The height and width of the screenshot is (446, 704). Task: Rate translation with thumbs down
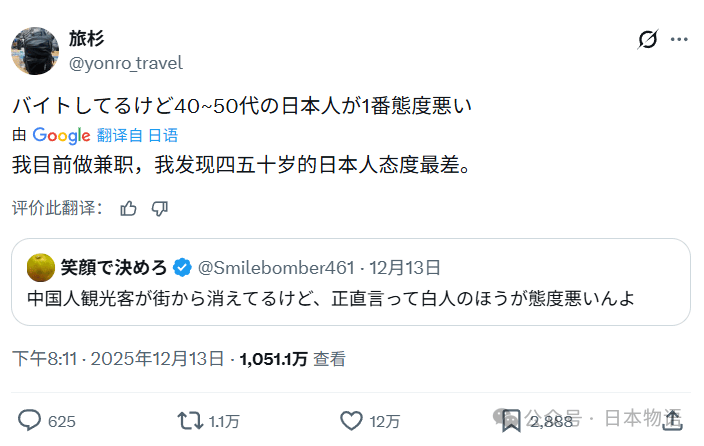[x=159, y=208]
